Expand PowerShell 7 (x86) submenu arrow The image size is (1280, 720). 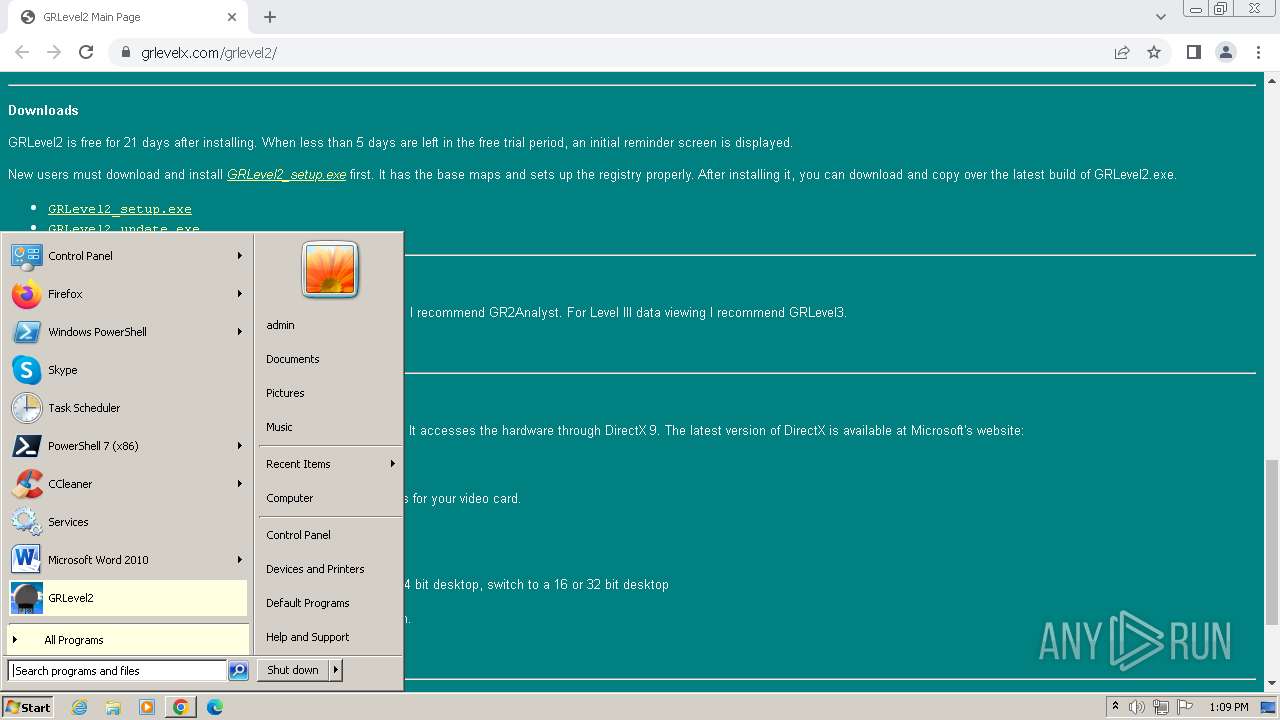coord(240,446)
